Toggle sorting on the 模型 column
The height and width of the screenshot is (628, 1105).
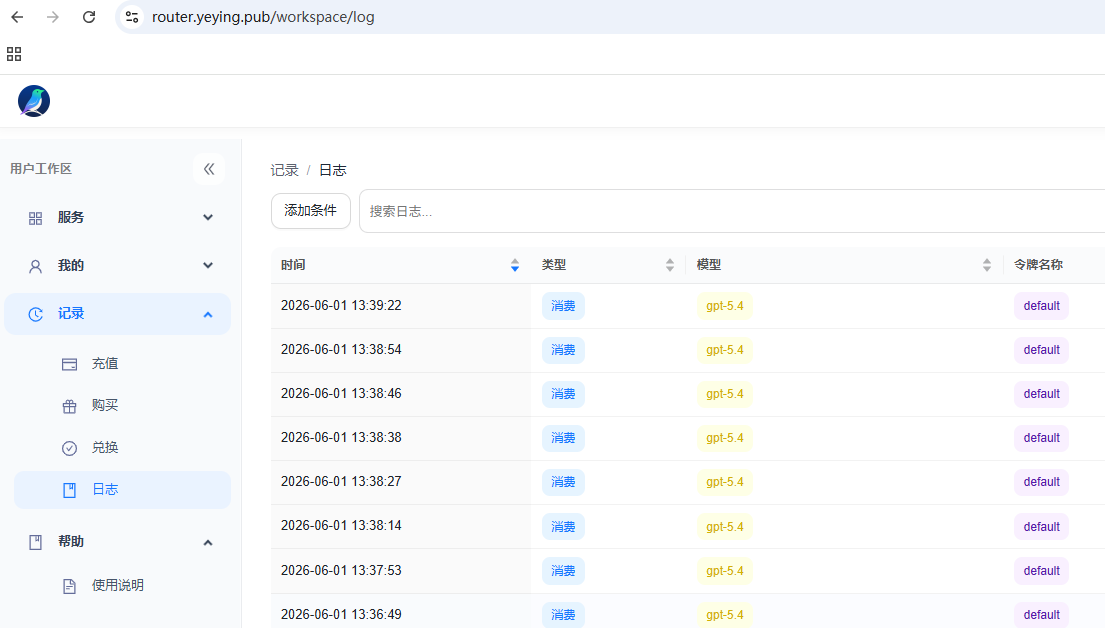(987, 265)
